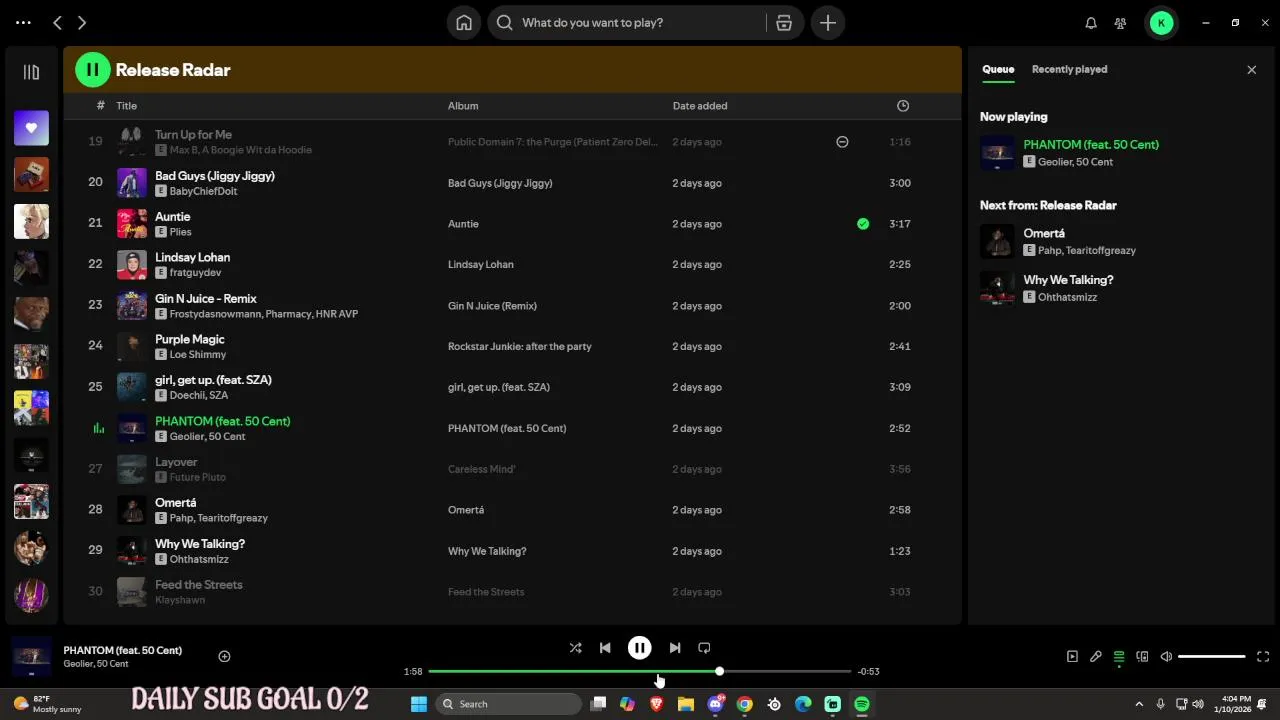Sort by the Album column header
This screenshot has height=720, width=1280.
pos(463,106)
